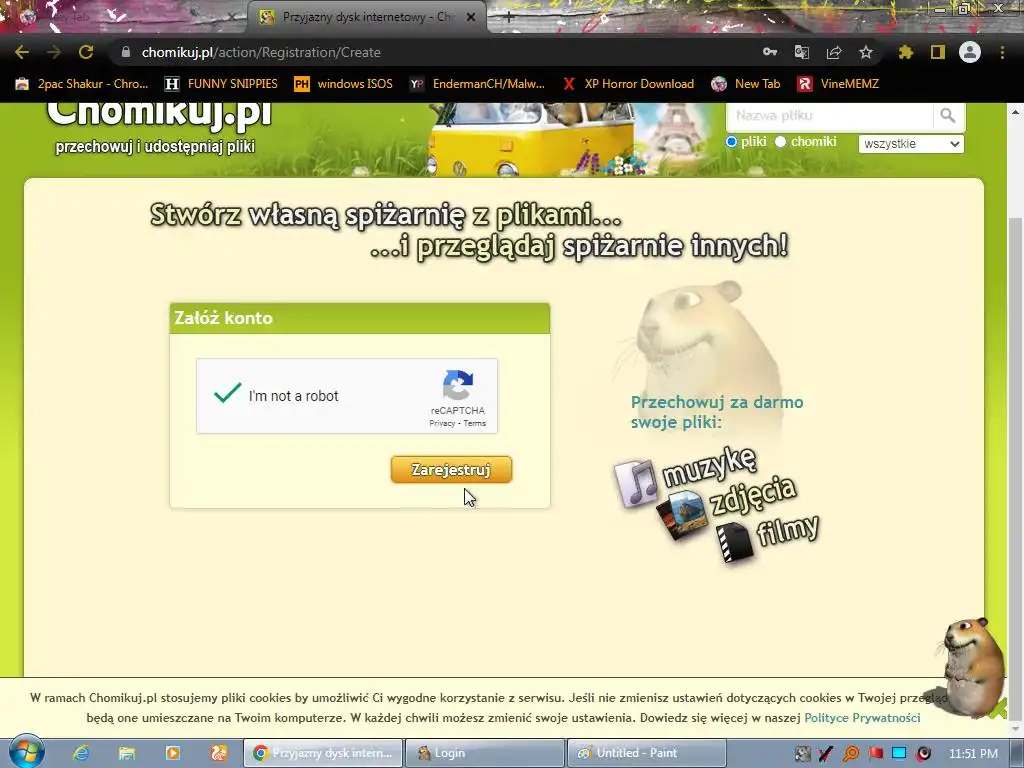The image size is (1024, 768).
Task: Switch to Untitled - Paint on taskbar
Action: 647,753
